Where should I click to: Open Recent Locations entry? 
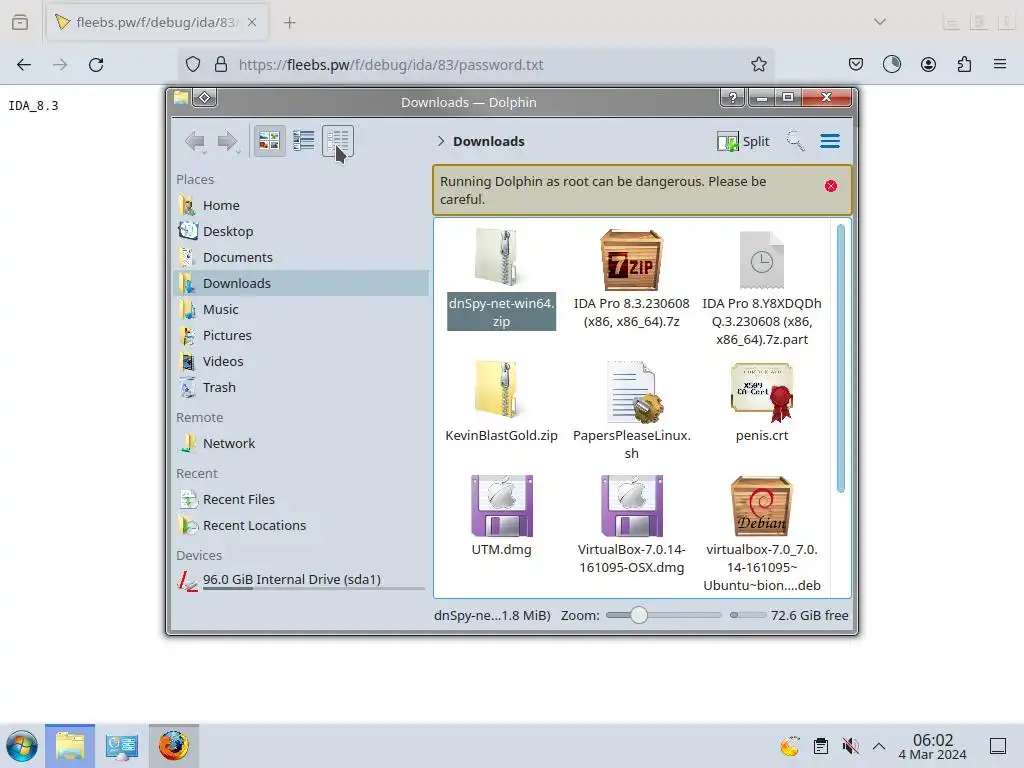point(302,526)
